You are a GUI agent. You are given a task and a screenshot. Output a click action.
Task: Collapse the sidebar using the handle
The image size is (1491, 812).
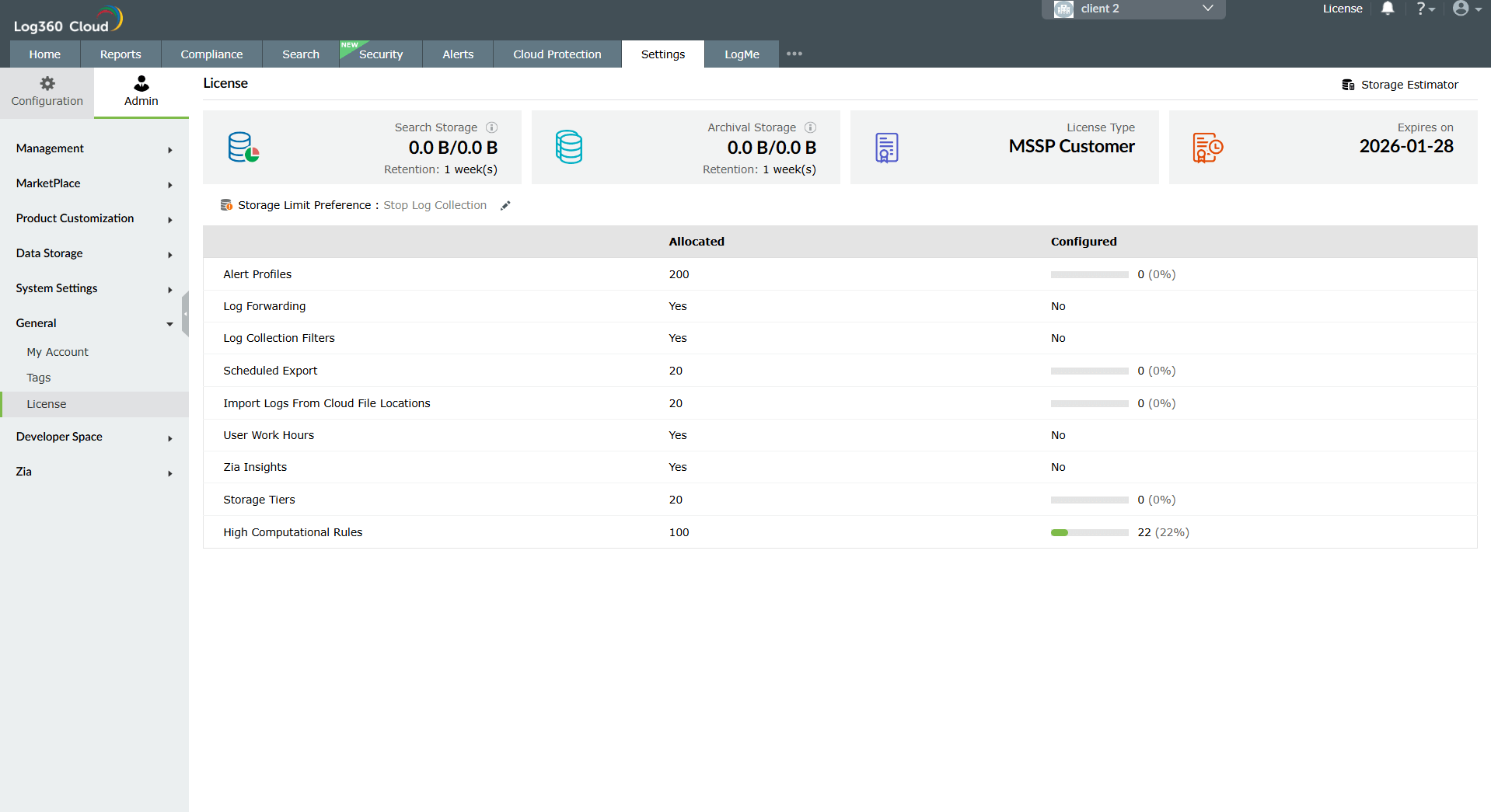point(185,314)
